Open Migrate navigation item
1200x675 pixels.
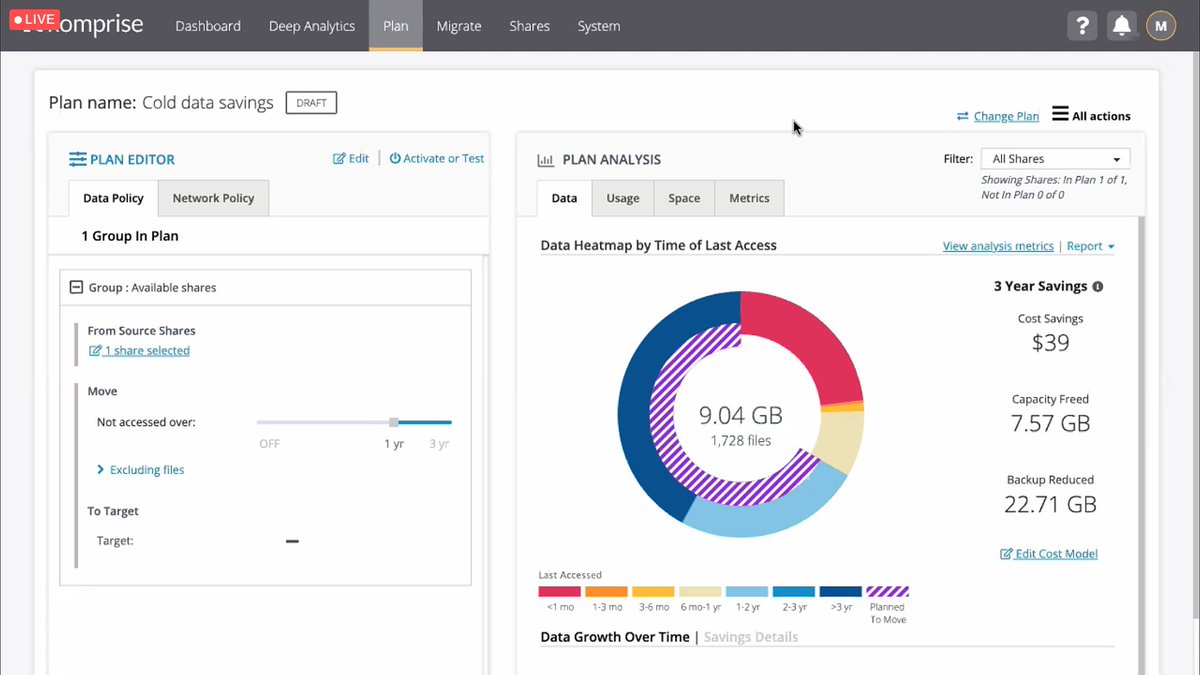[459, 26]
